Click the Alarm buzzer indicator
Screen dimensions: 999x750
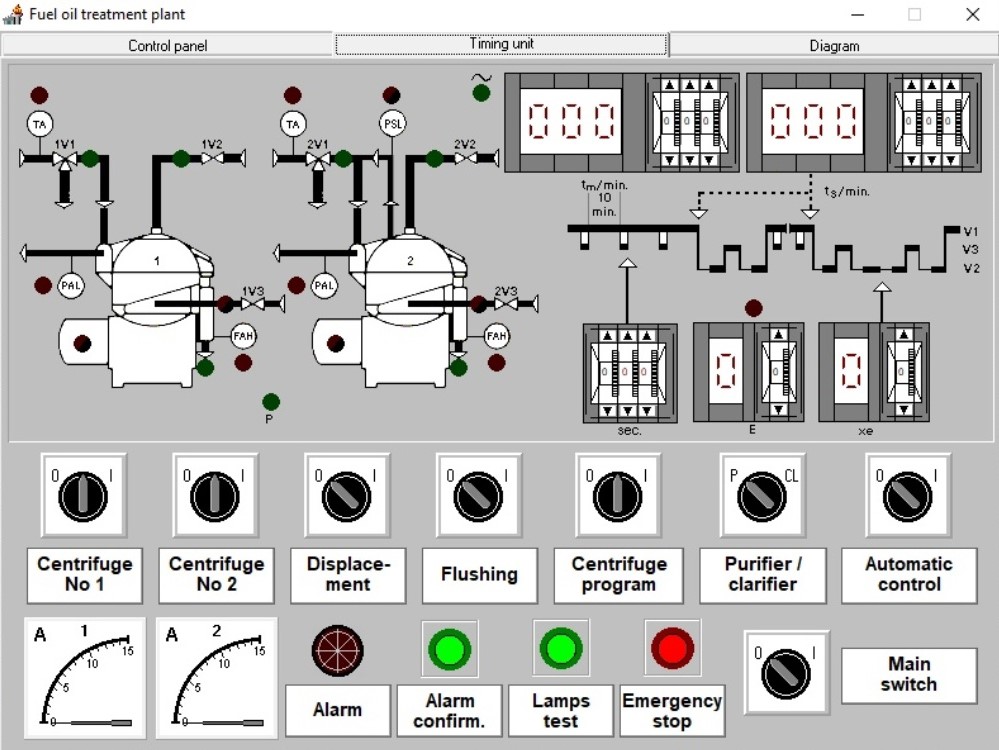pyautogui.click(x=338, y=651)
